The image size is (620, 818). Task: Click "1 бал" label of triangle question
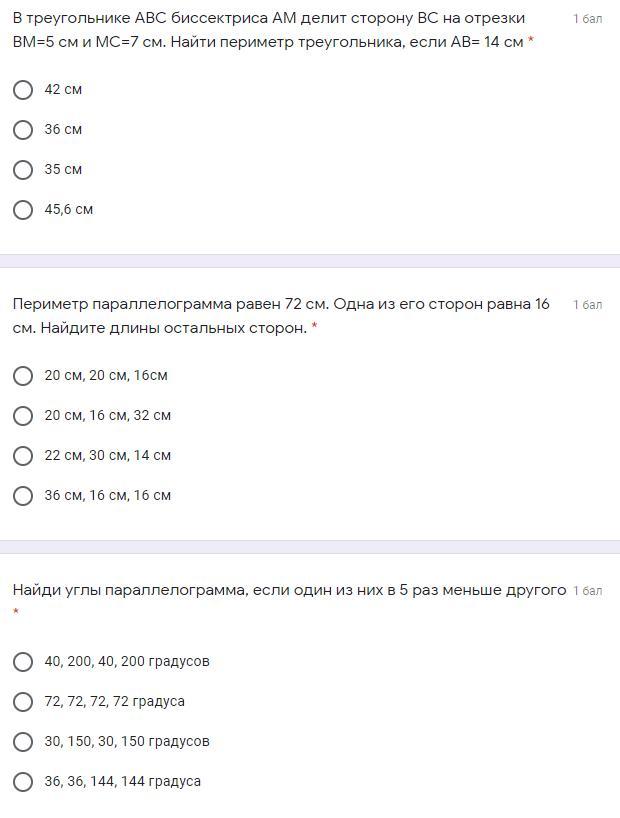(x=588, y=19)
